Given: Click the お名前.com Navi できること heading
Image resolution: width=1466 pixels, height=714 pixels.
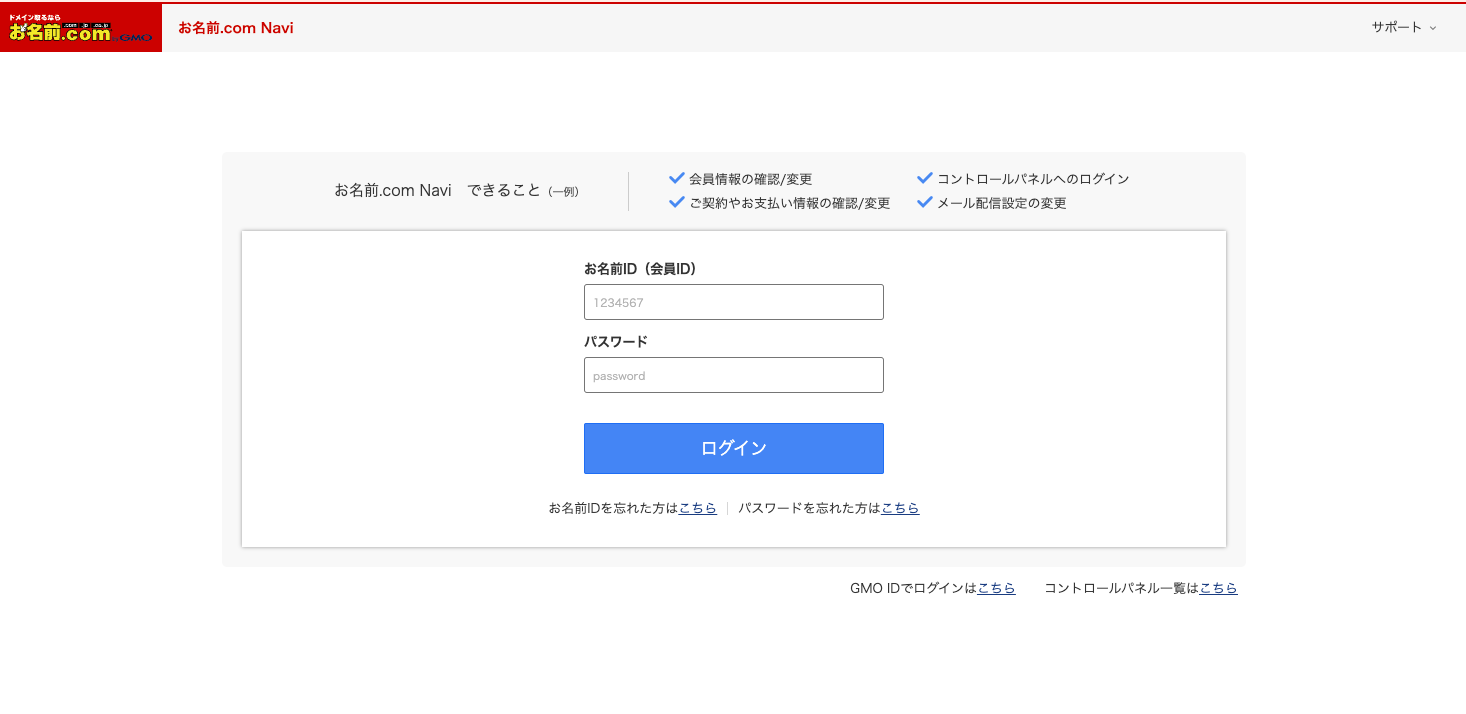Looking at the screenshot, I should pos(456,190).
